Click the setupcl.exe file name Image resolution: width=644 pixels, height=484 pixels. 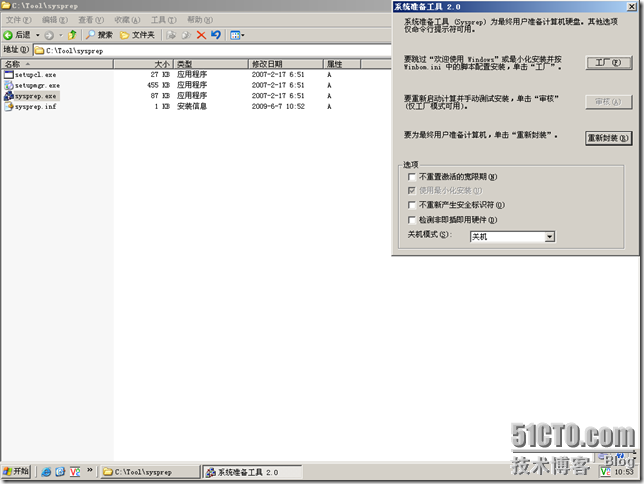(35, 75)
